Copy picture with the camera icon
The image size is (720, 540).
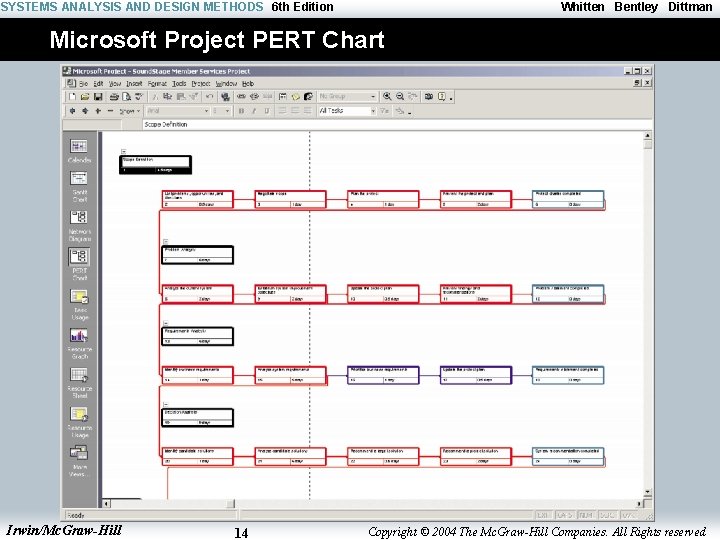pyautogui.click(x=428, y=96)
